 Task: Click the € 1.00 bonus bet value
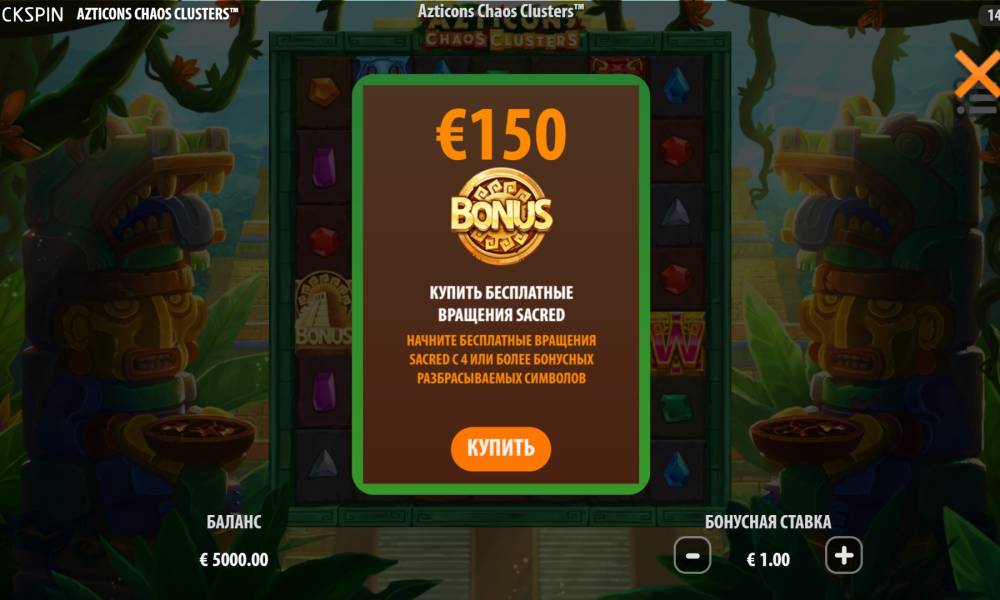[x=768, y=560]
